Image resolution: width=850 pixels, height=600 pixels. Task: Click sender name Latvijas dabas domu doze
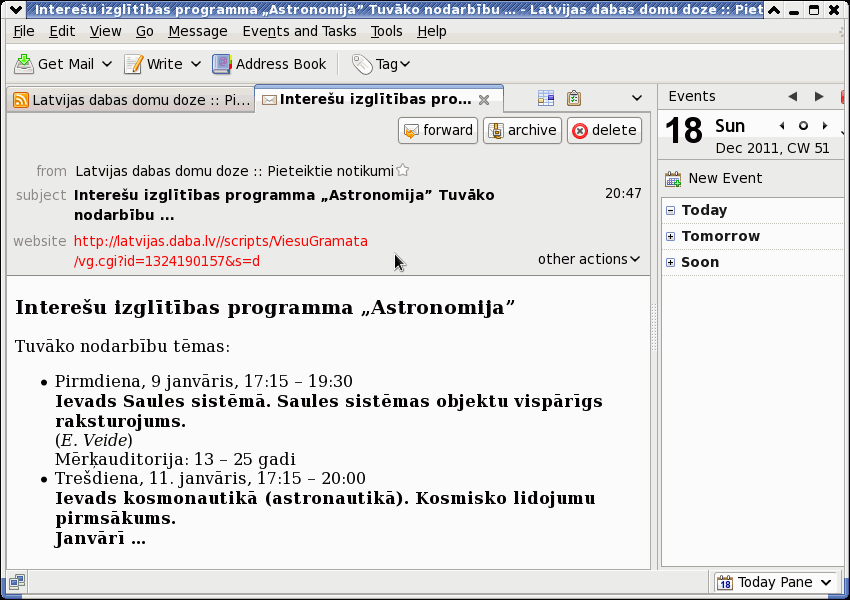click(x=234, y=171)
